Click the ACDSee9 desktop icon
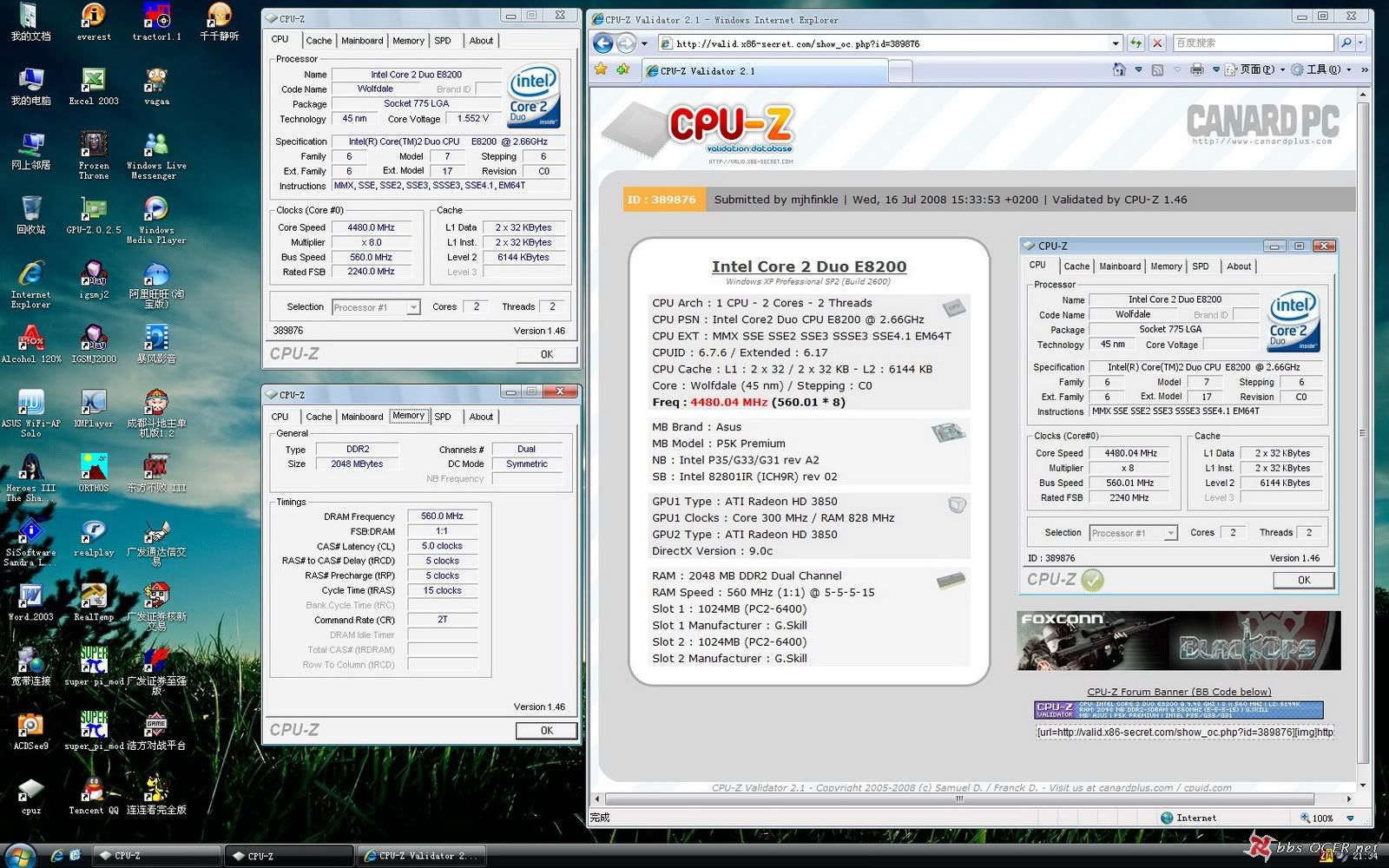This screenshot has height=868, width=1389. tap(31, 731)
